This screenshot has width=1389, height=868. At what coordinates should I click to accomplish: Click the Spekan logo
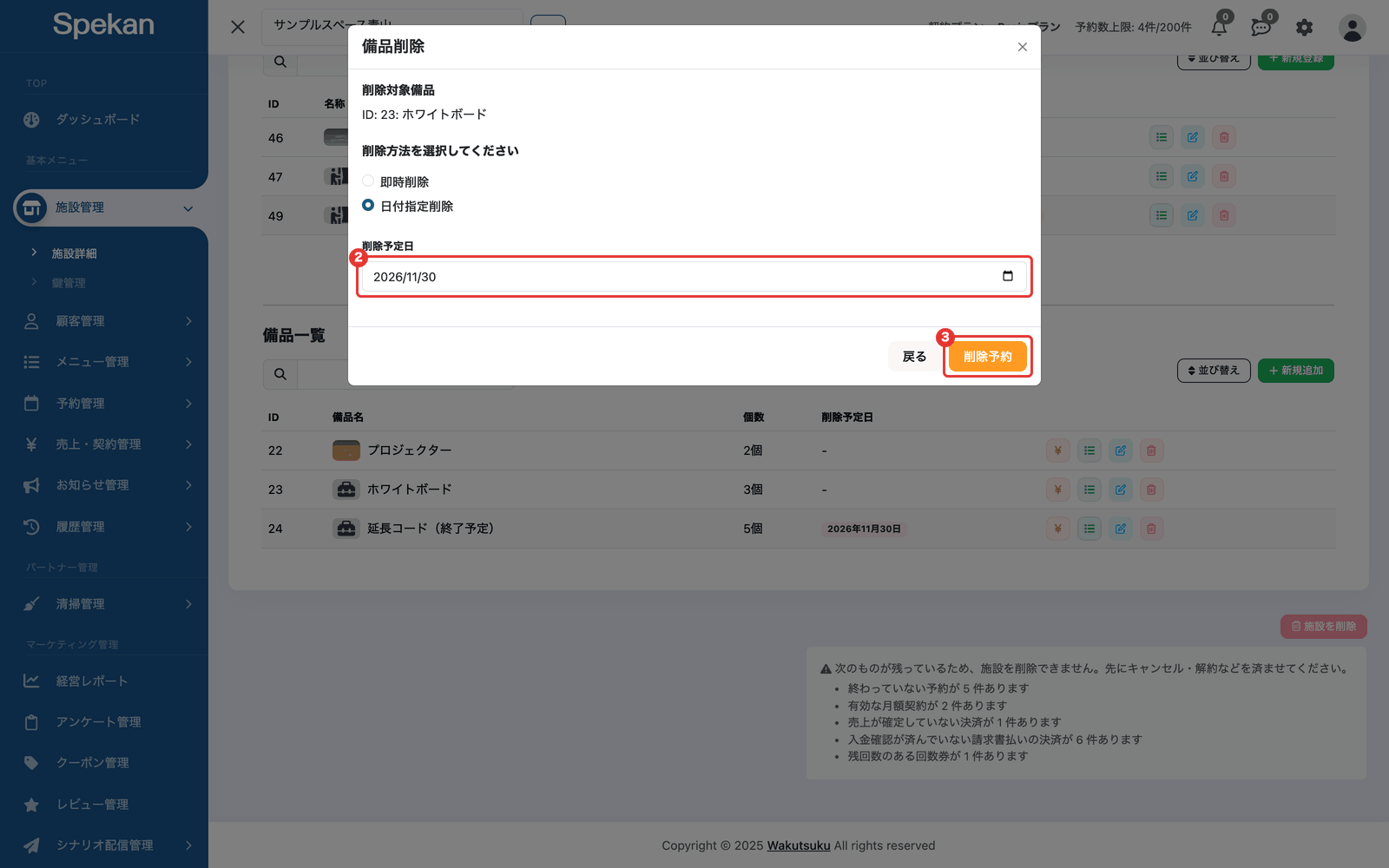103,24
